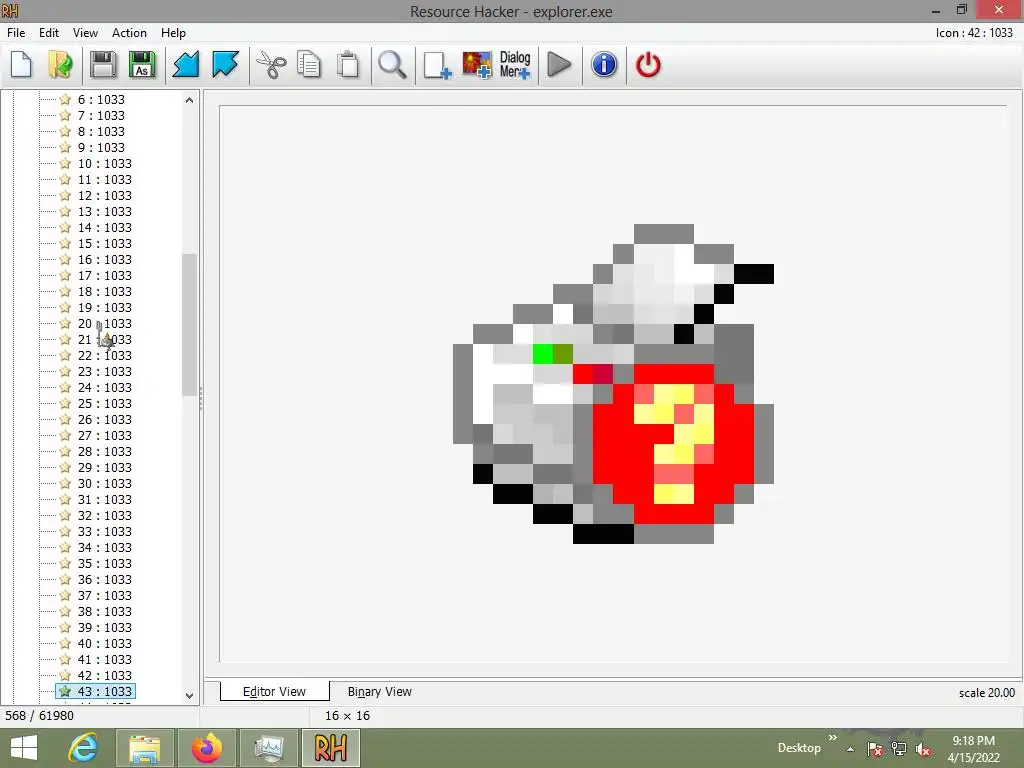Click the New blank script toolbar icon
The width and height of the screenshot is (1024, 768).
[22, 65]
